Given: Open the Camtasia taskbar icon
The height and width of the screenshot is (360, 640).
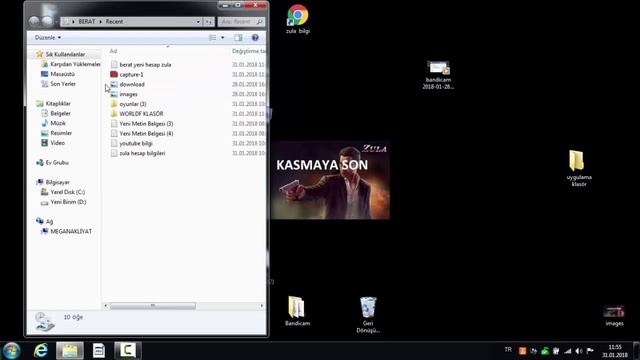Looking at the screenshot, I should pos(128,351).
